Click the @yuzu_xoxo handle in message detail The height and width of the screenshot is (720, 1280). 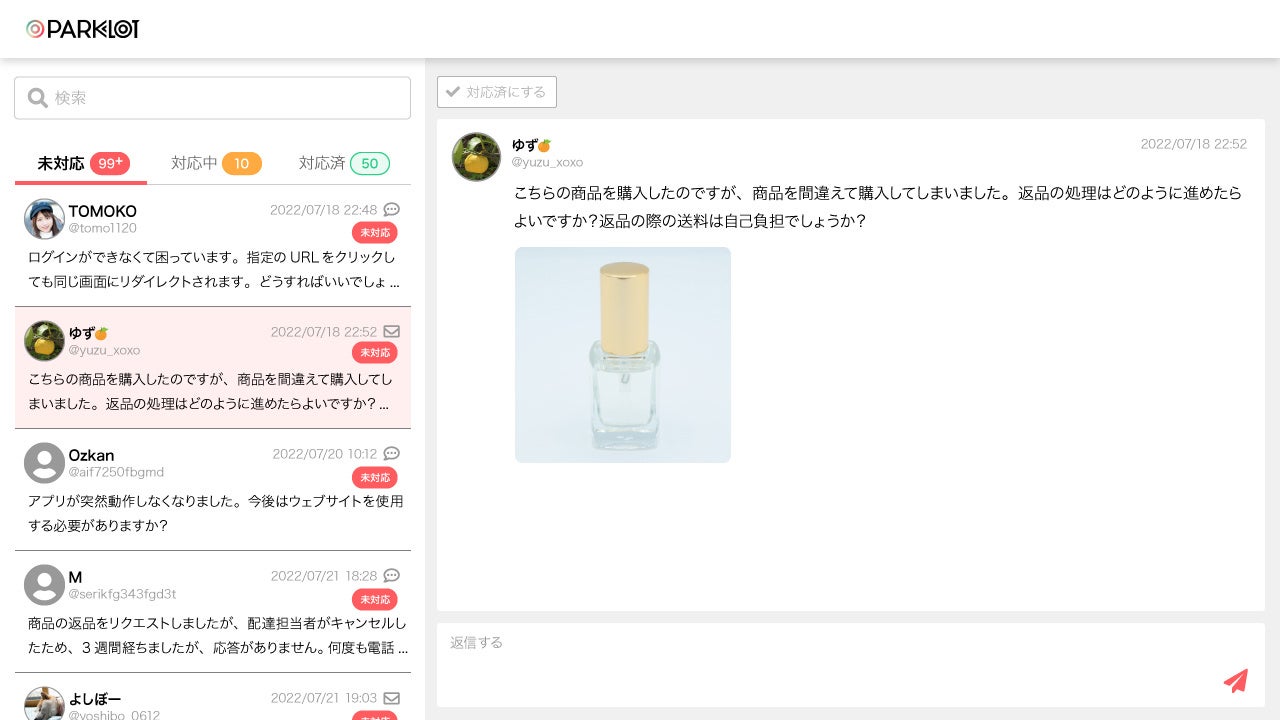tap(547, 162)
